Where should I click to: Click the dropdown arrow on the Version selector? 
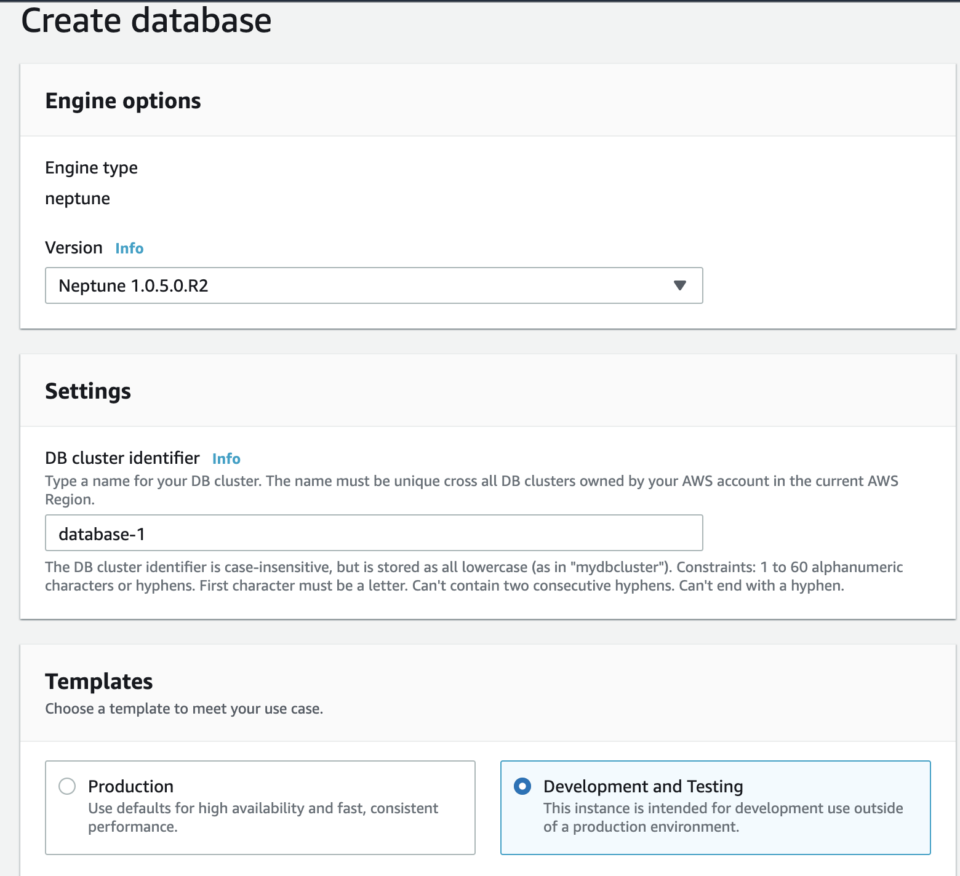click(x=681, y=285)
